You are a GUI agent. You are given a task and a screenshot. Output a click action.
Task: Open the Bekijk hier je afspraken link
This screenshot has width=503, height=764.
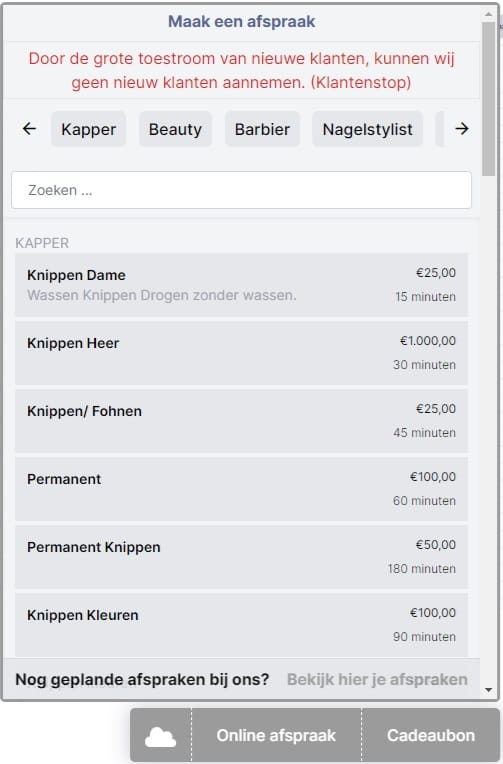377,679
